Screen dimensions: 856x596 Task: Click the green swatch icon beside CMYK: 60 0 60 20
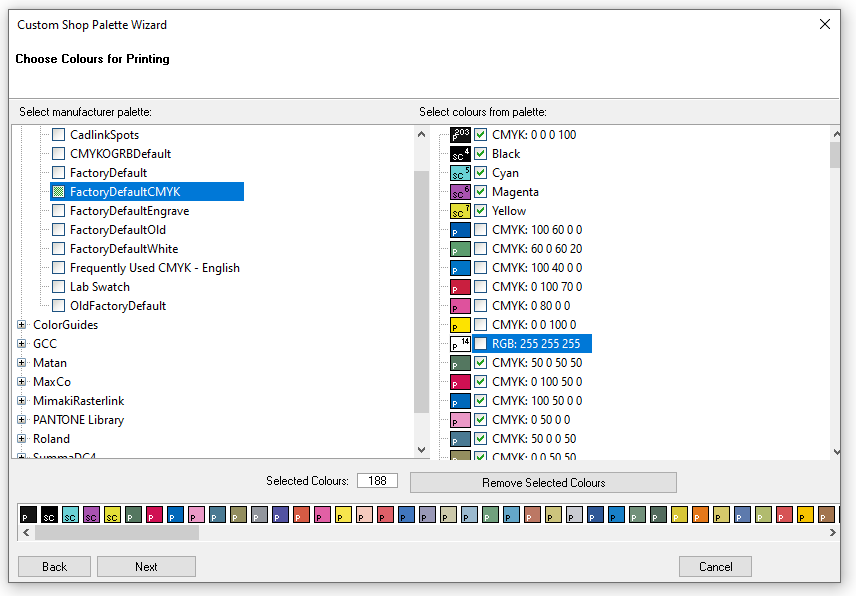pos(460,249)
